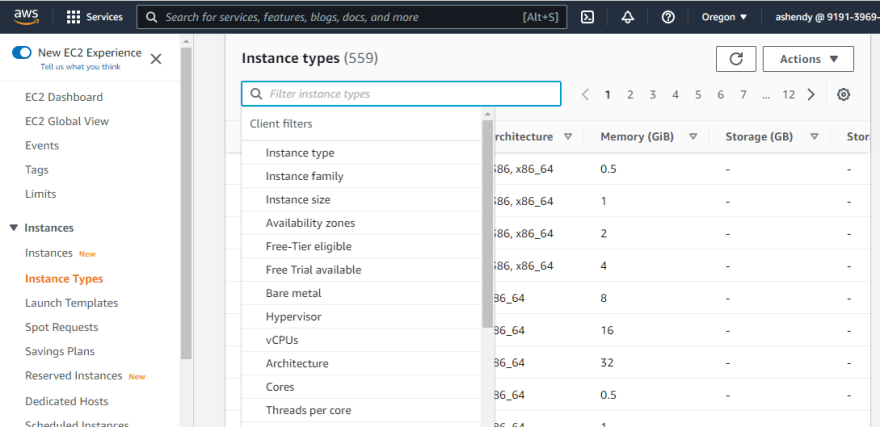
Task: Toggle the New EC2 Experience switch
Action: pyautogui.click(x=22, y=53)
